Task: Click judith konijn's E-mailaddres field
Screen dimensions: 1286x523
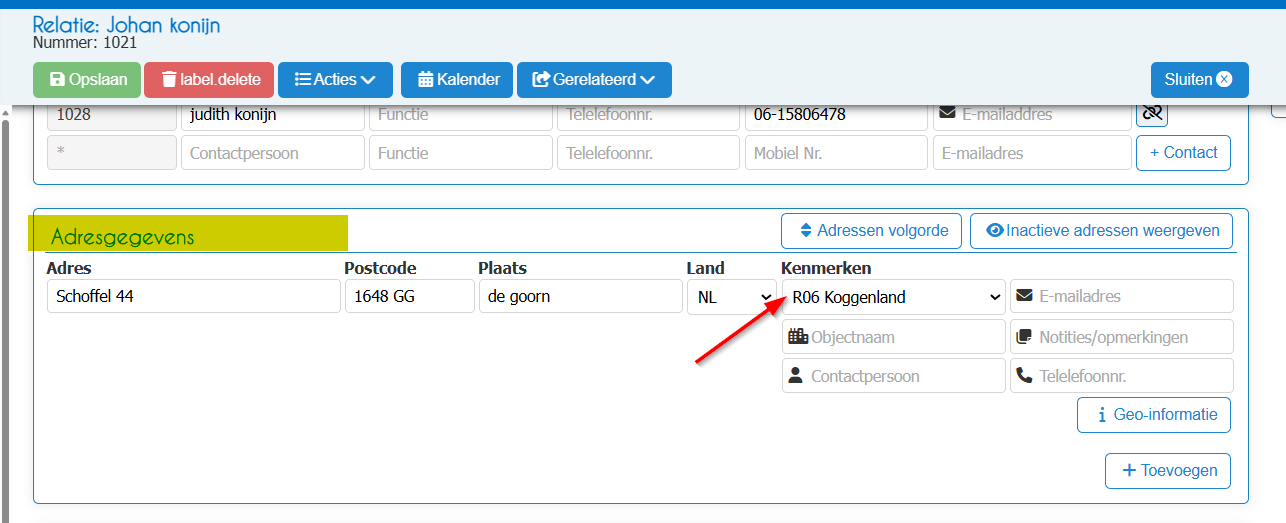Action: click(1032, 114)
